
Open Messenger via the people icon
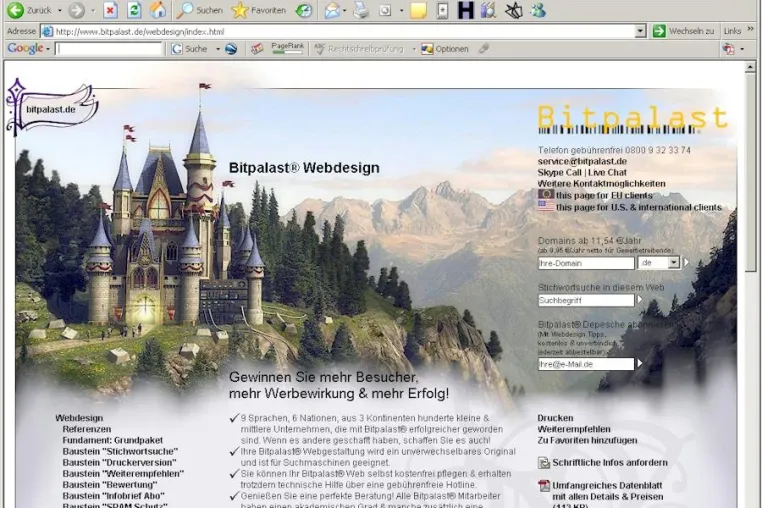538,10
